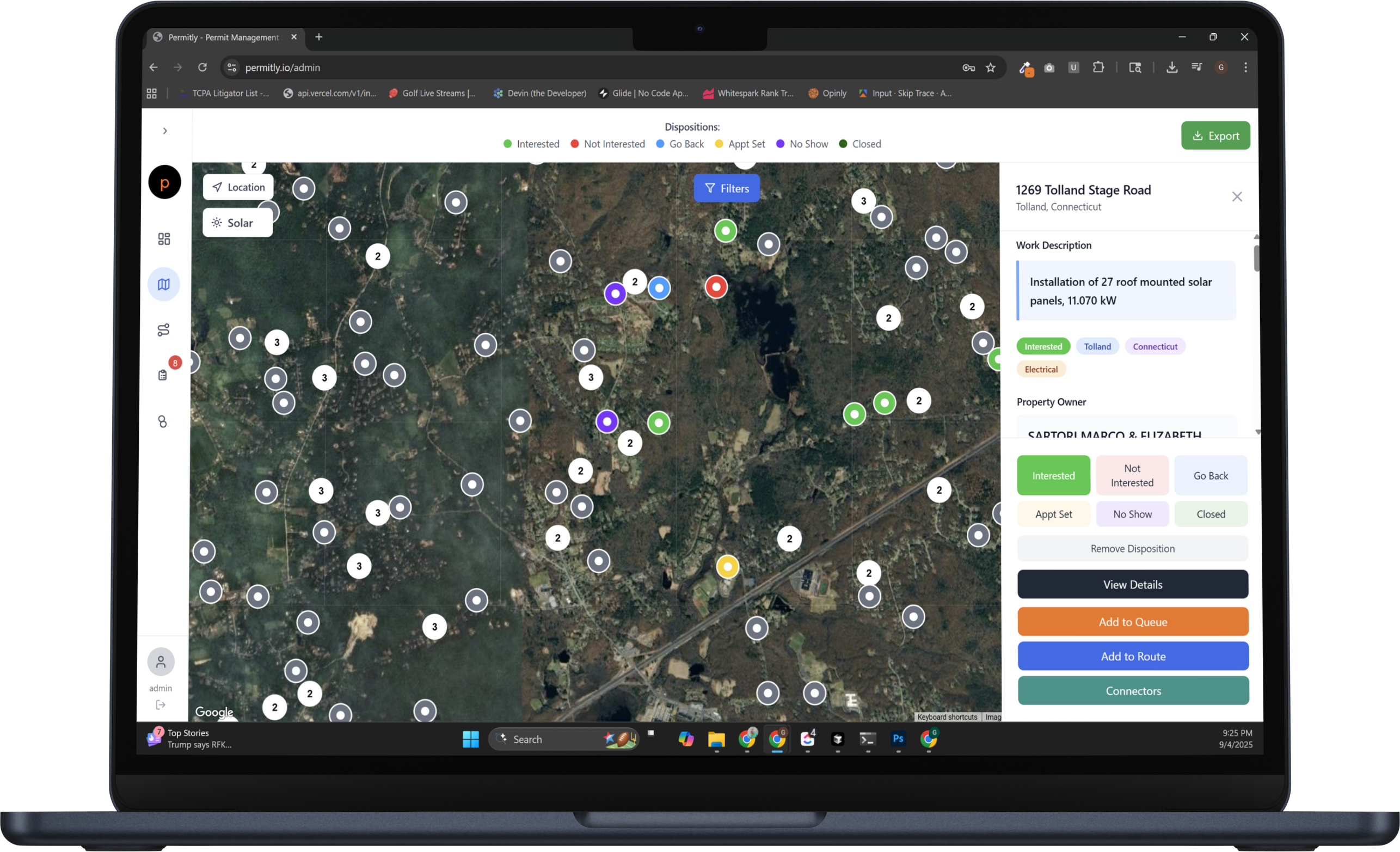Open a new browser tab
The height and width of the screenshot is (852, 1400).
pos(319,37)
